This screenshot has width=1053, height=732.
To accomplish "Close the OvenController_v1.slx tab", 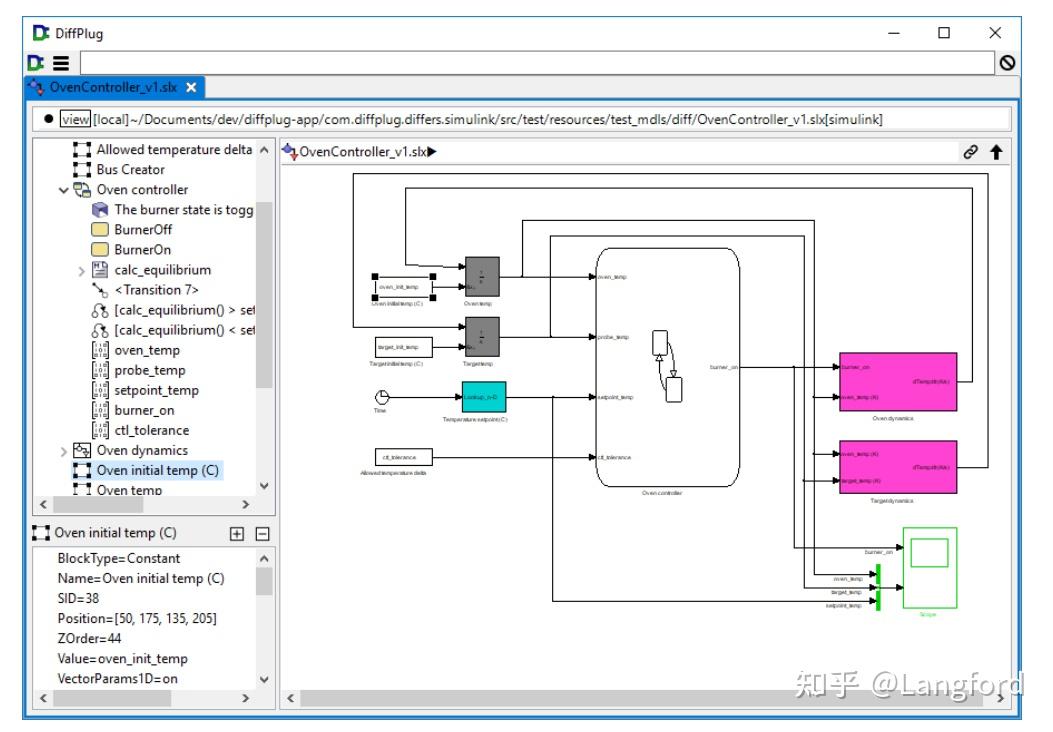I will point(191,87).
